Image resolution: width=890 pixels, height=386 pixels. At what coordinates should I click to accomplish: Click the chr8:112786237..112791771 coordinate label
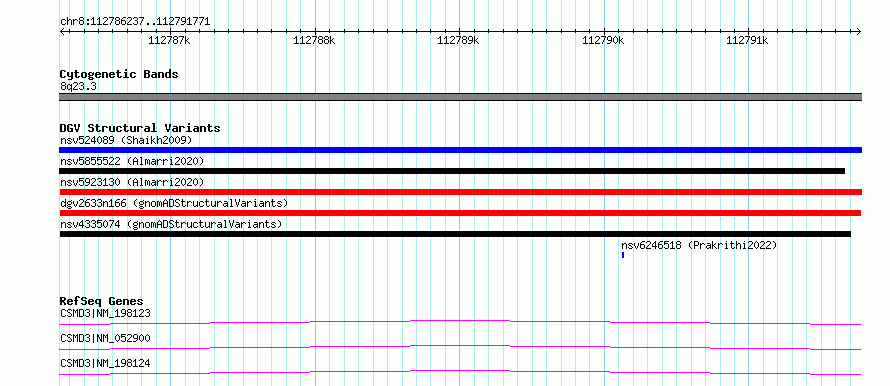pyautogui.click(x=135, y=22)
